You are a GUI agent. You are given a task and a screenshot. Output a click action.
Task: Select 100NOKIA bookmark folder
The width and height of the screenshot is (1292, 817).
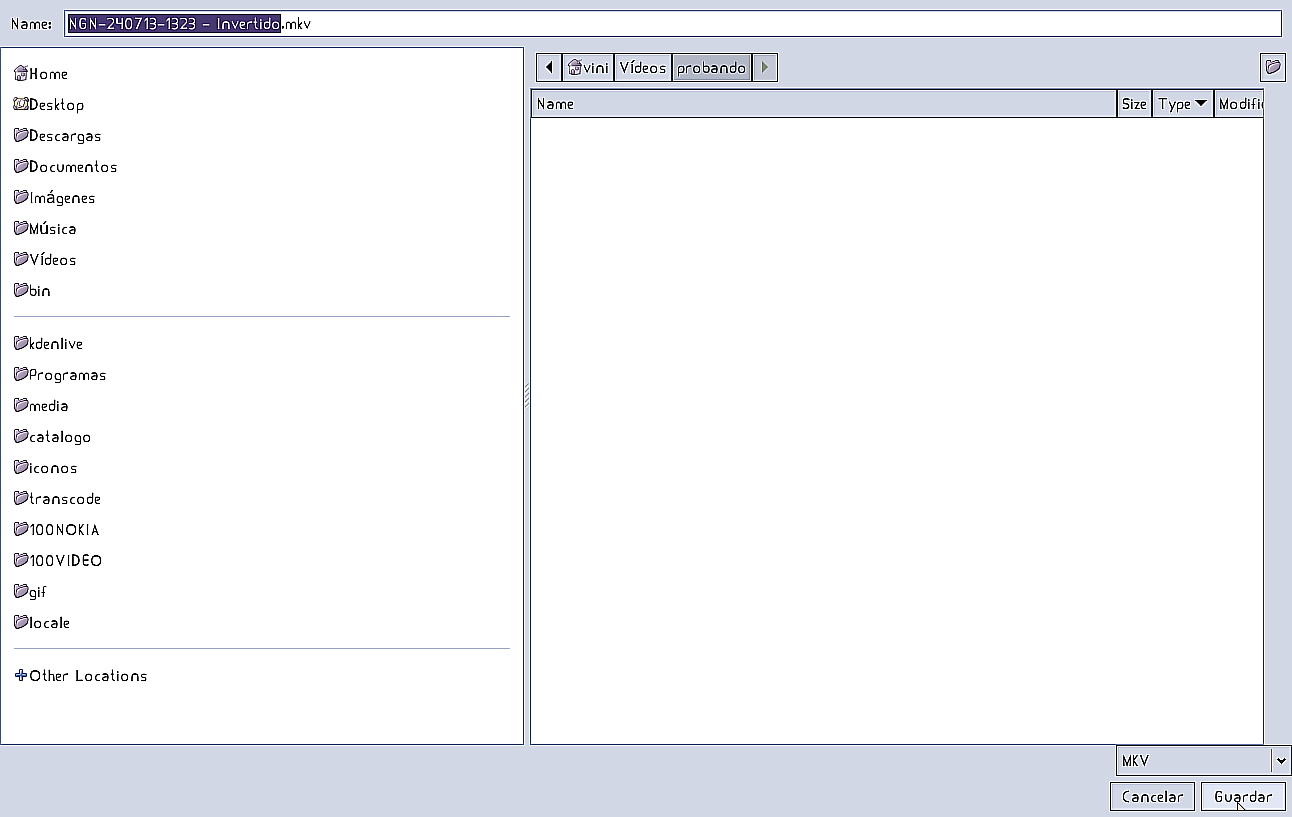64,530
